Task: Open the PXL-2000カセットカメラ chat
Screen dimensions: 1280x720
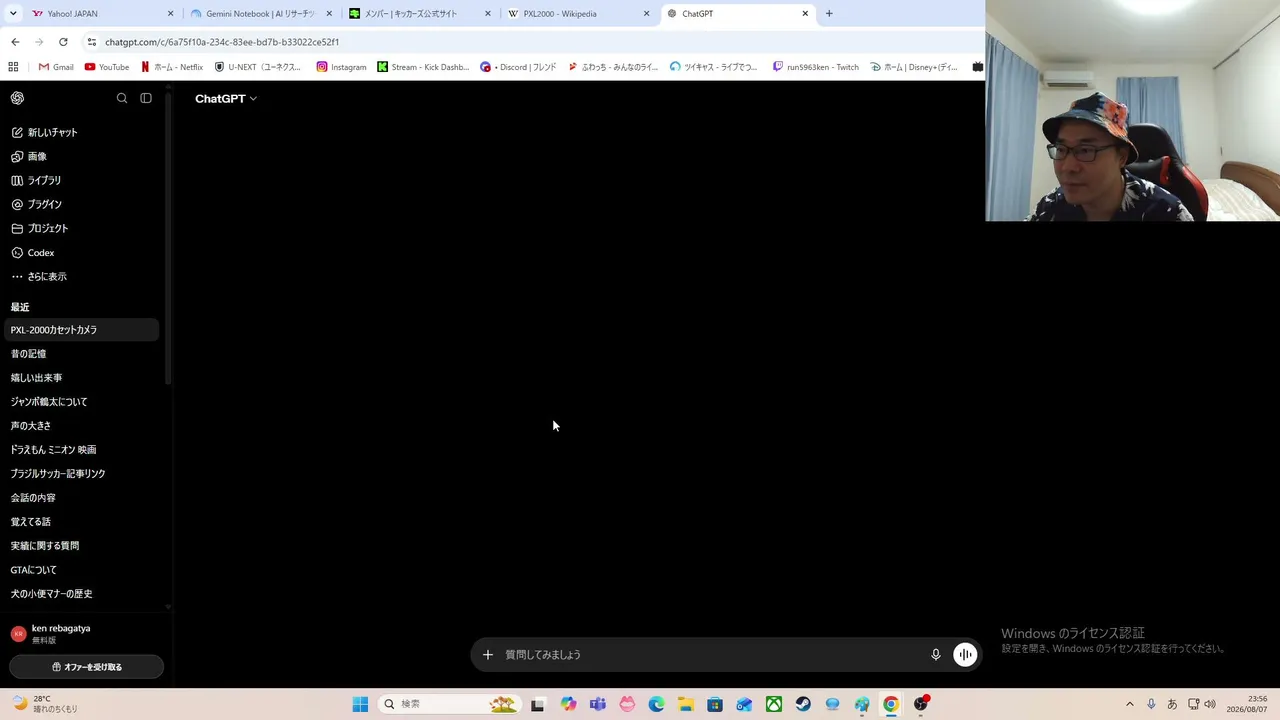Action: coord(82,330)
